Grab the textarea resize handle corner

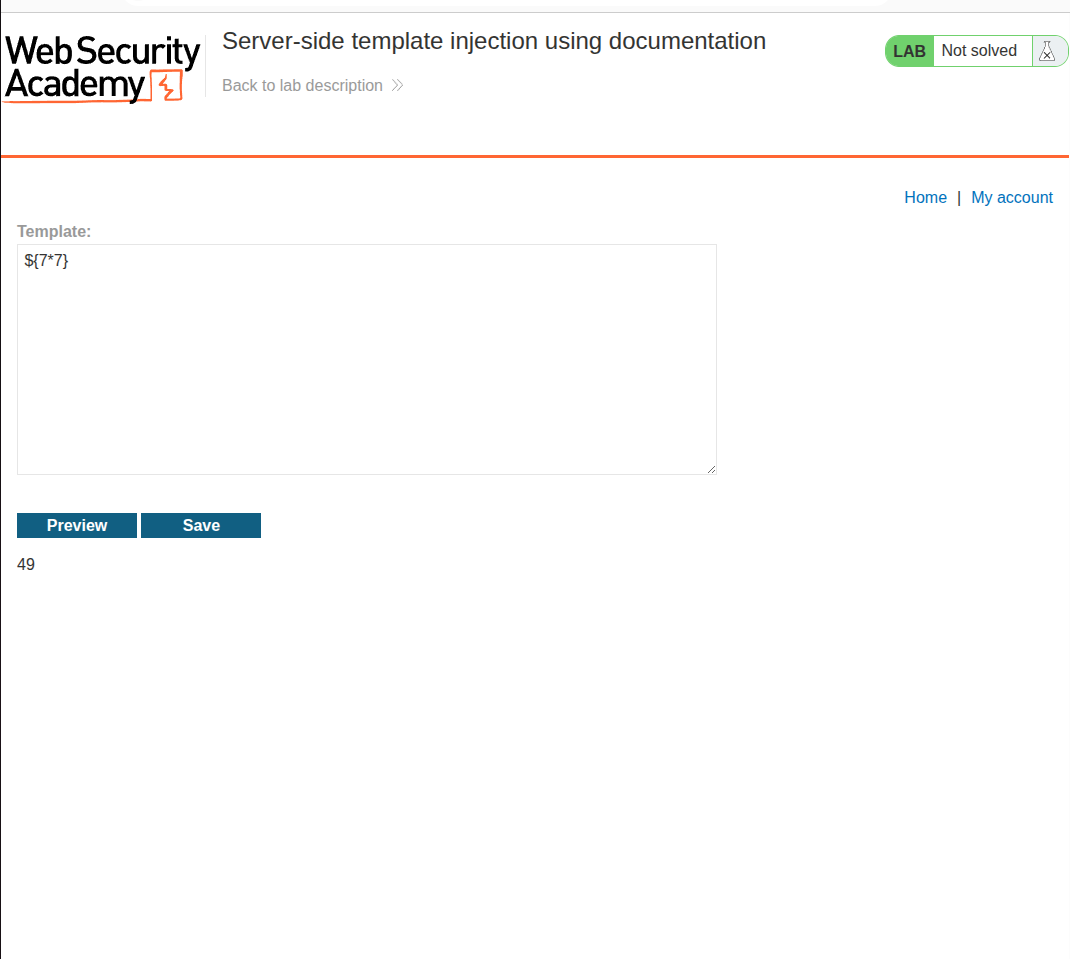[711, 469]
